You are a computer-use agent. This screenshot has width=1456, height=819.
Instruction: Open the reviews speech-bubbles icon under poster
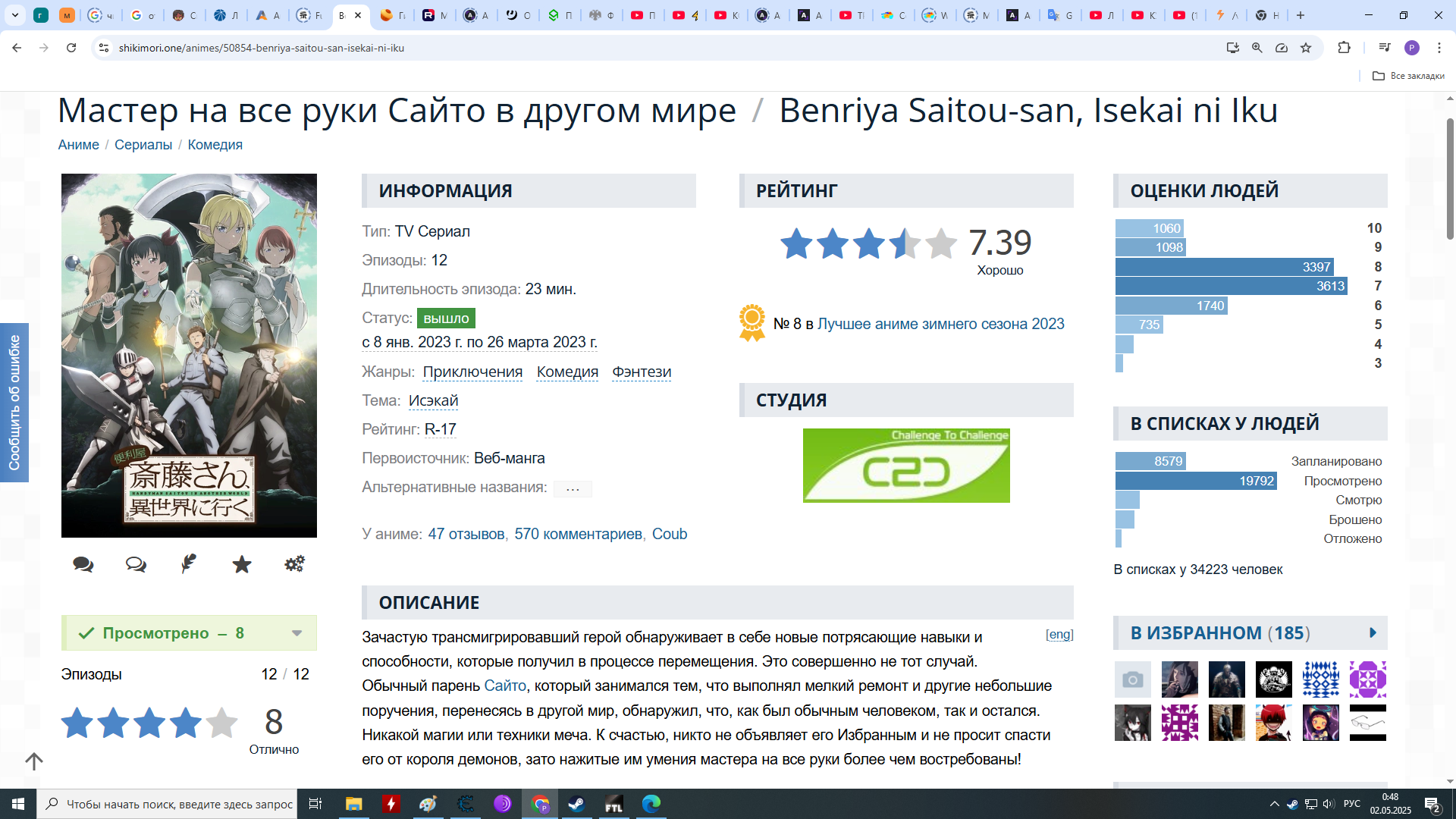pyautogui.click(x=83, y=564)
